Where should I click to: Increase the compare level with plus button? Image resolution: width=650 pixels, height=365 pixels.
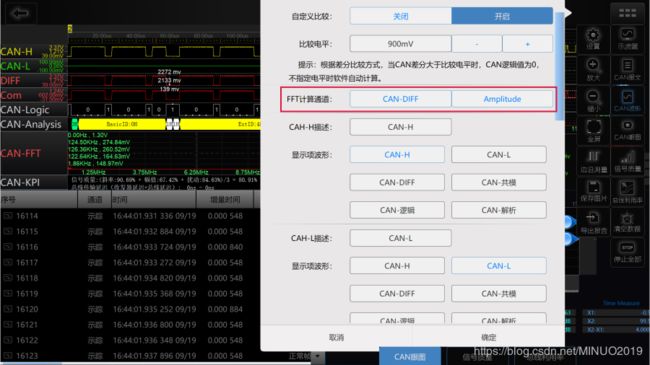coord(527,44)
